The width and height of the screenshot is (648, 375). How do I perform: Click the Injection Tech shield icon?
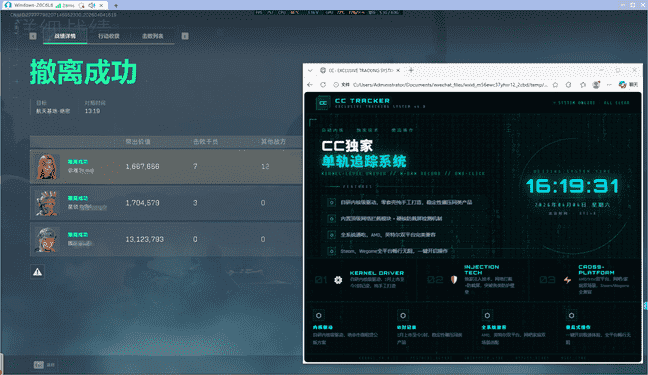point(454,280)
